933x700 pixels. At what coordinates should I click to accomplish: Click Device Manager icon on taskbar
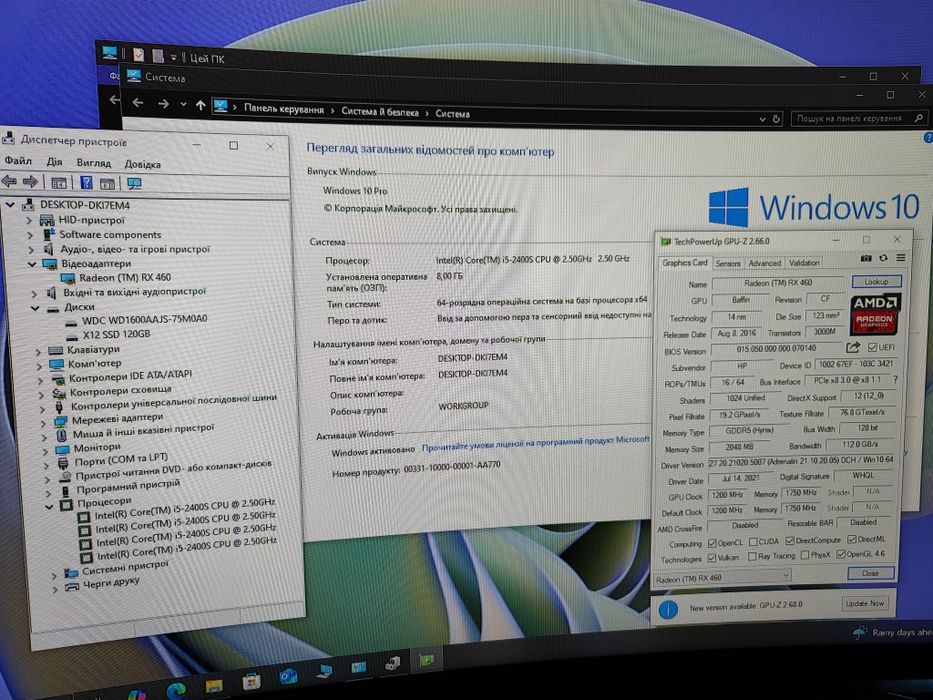(393, 663)
